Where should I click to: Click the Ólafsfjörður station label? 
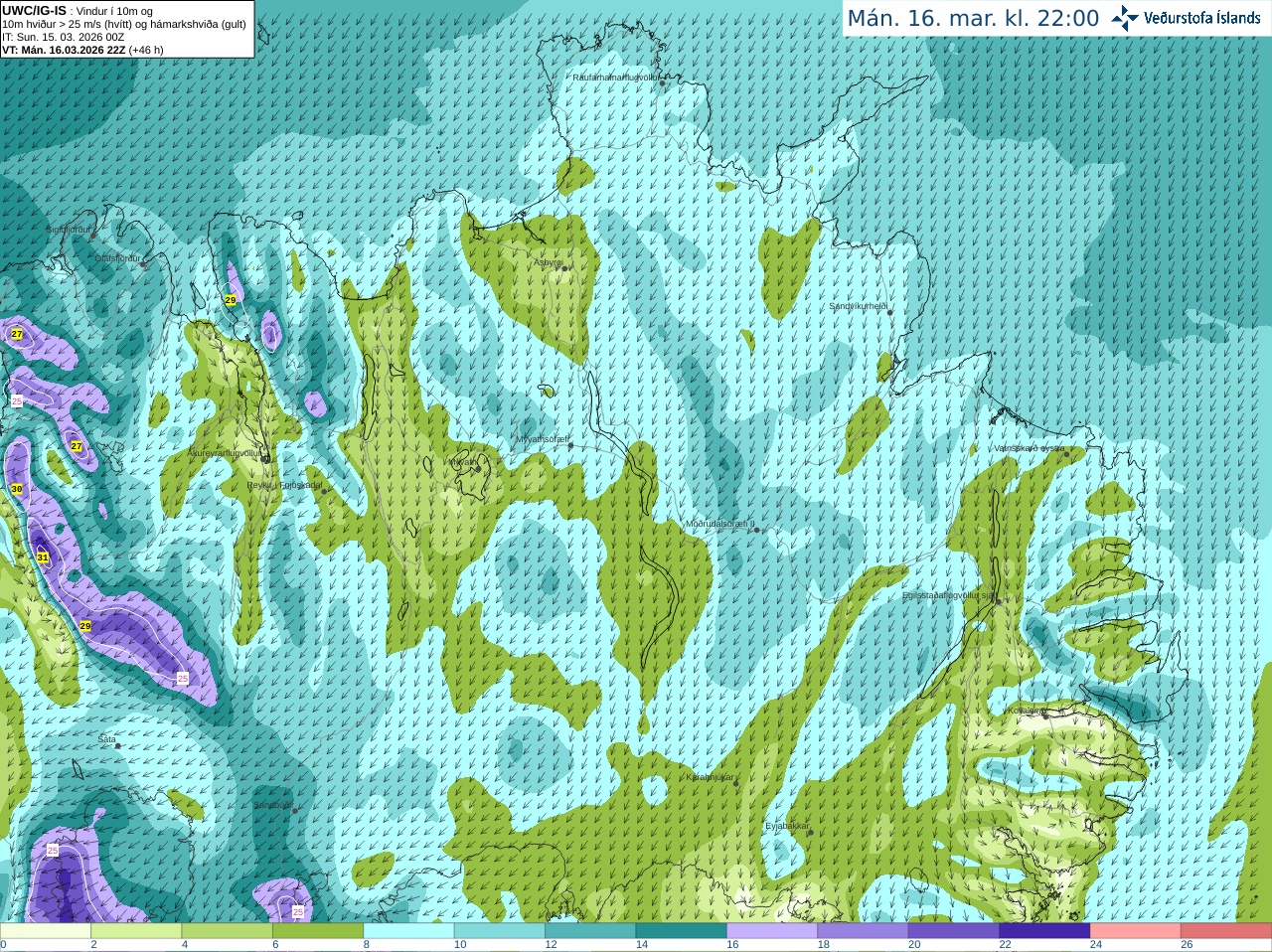point(118,258)
